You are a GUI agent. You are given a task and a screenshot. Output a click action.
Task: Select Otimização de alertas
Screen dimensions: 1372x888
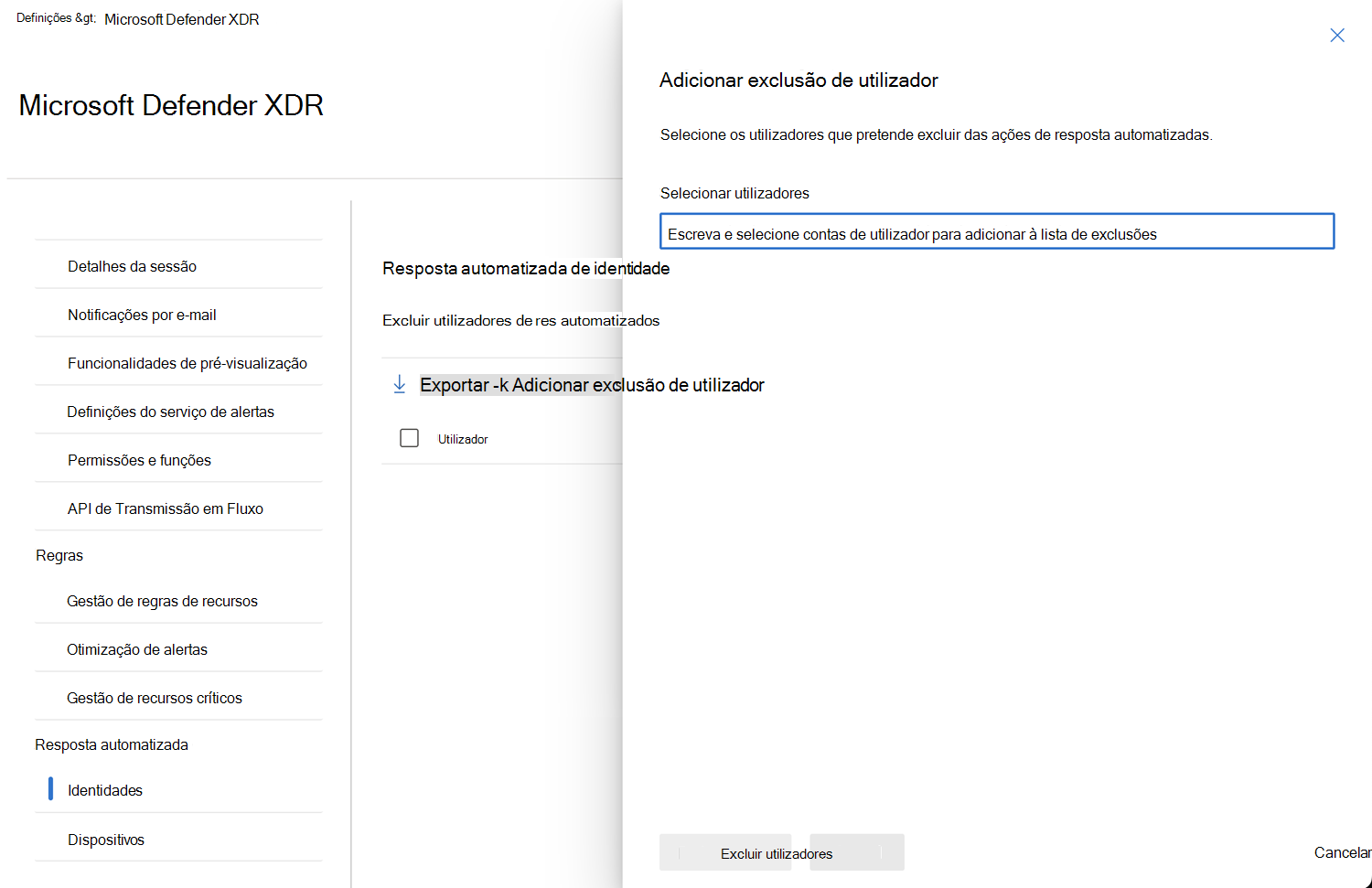137,649
